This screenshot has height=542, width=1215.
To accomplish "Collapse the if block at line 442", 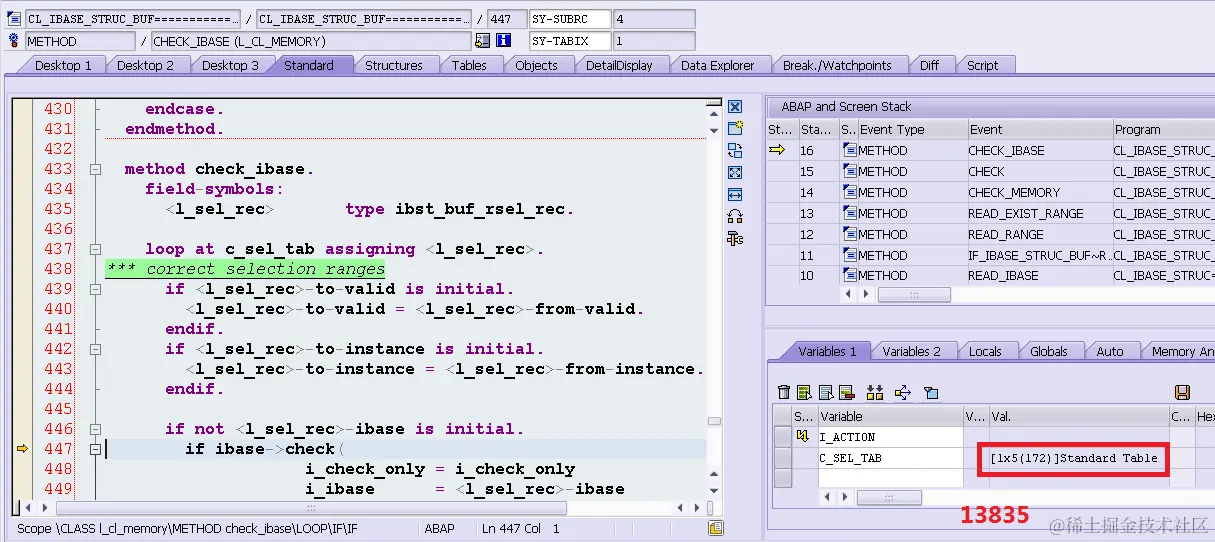I will [x=96, y=349].
